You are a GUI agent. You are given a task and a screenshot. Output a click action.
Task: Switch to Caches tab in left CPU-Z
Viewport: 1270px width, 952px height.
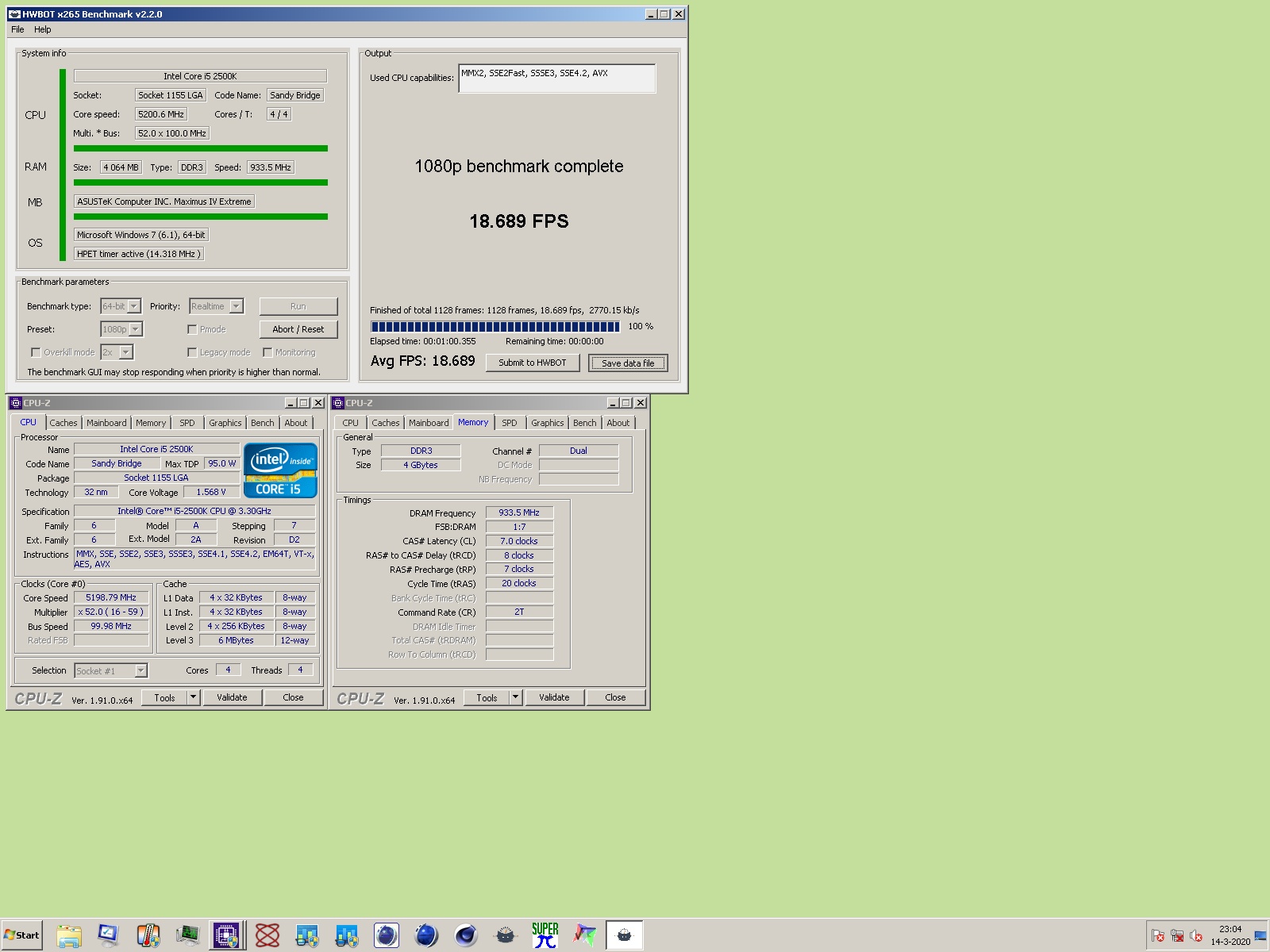coord(63,423)
